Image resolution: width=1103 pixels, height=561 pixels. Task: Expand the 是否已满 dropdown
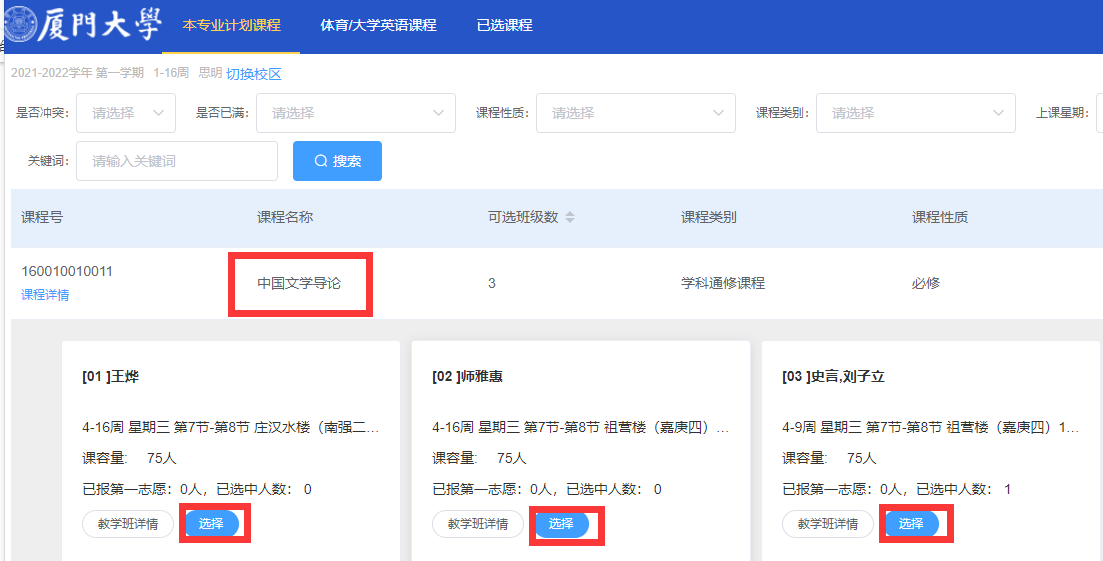(356, 113)
